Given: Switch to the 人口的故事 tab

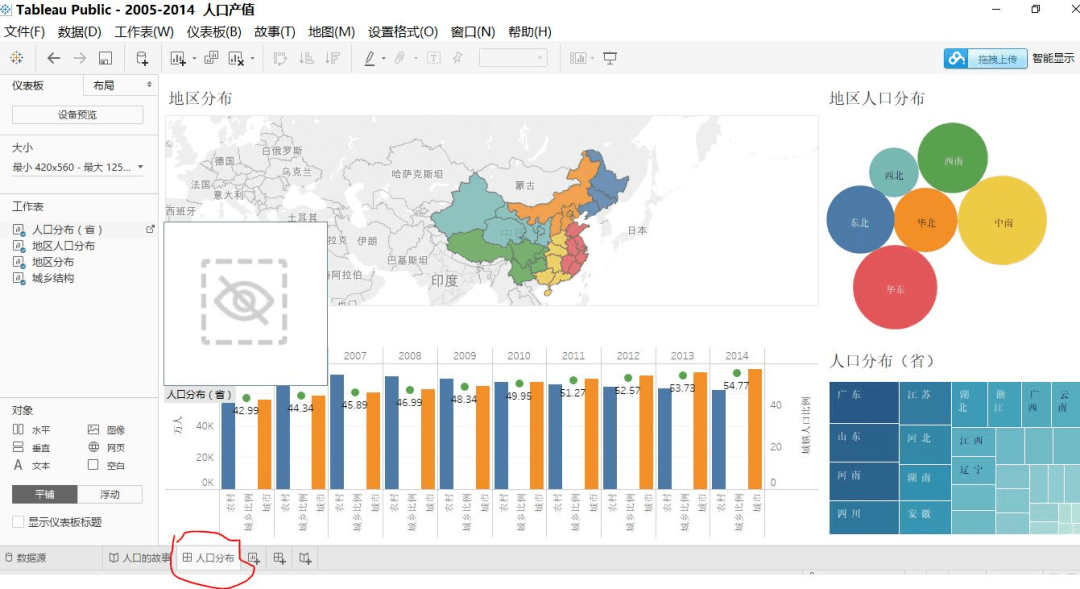Looking at the screenshot, I should (140, 558).
